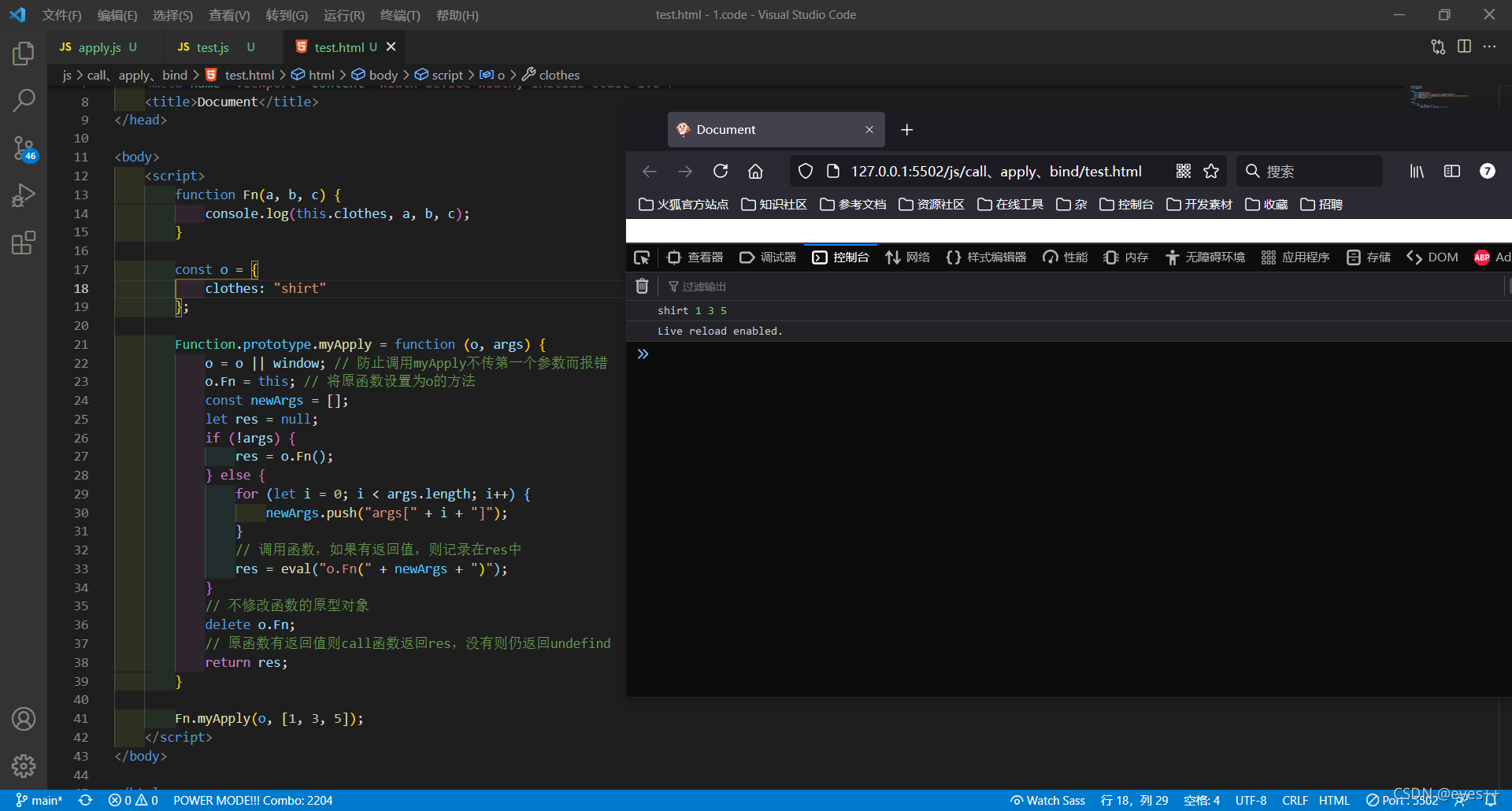Switch to 查看器 inspector panel
1512x811 pixels.
[x=695, y=257]
